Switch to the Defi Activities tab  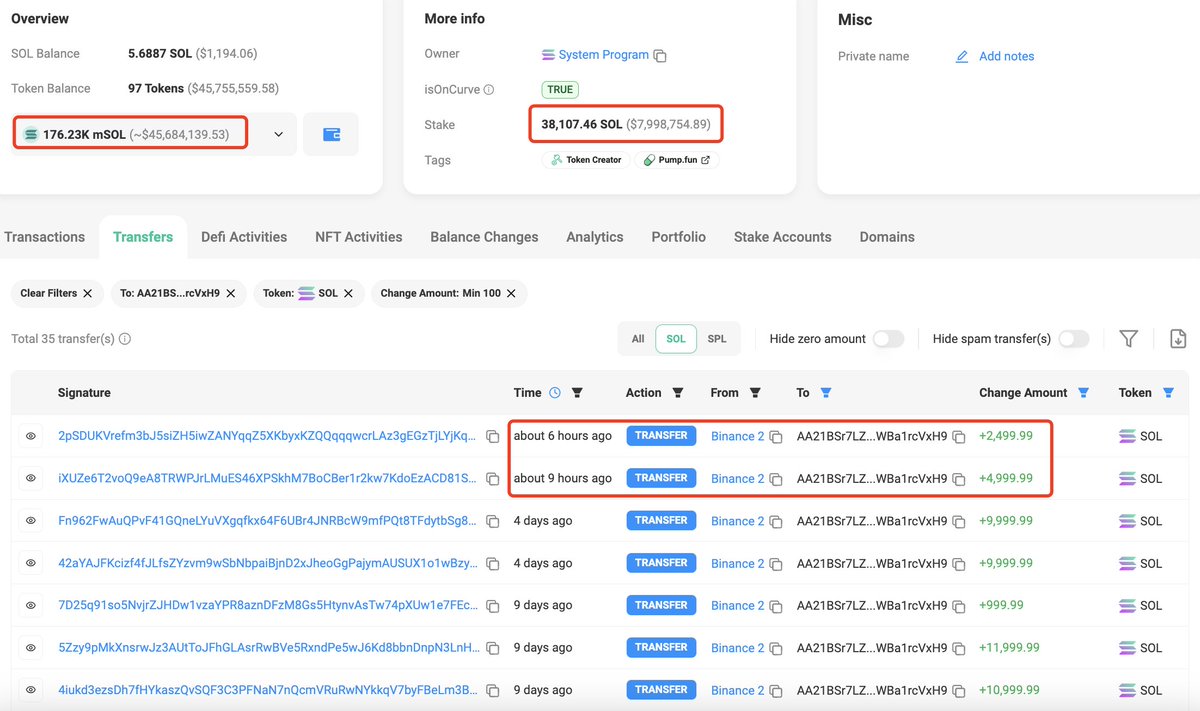point(244,237)
